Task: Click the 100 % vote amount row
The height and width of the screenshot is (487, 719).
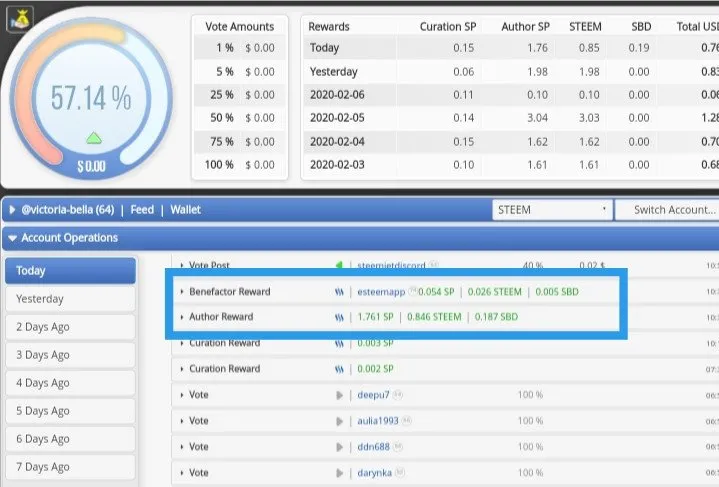Action: click(240, 165)
